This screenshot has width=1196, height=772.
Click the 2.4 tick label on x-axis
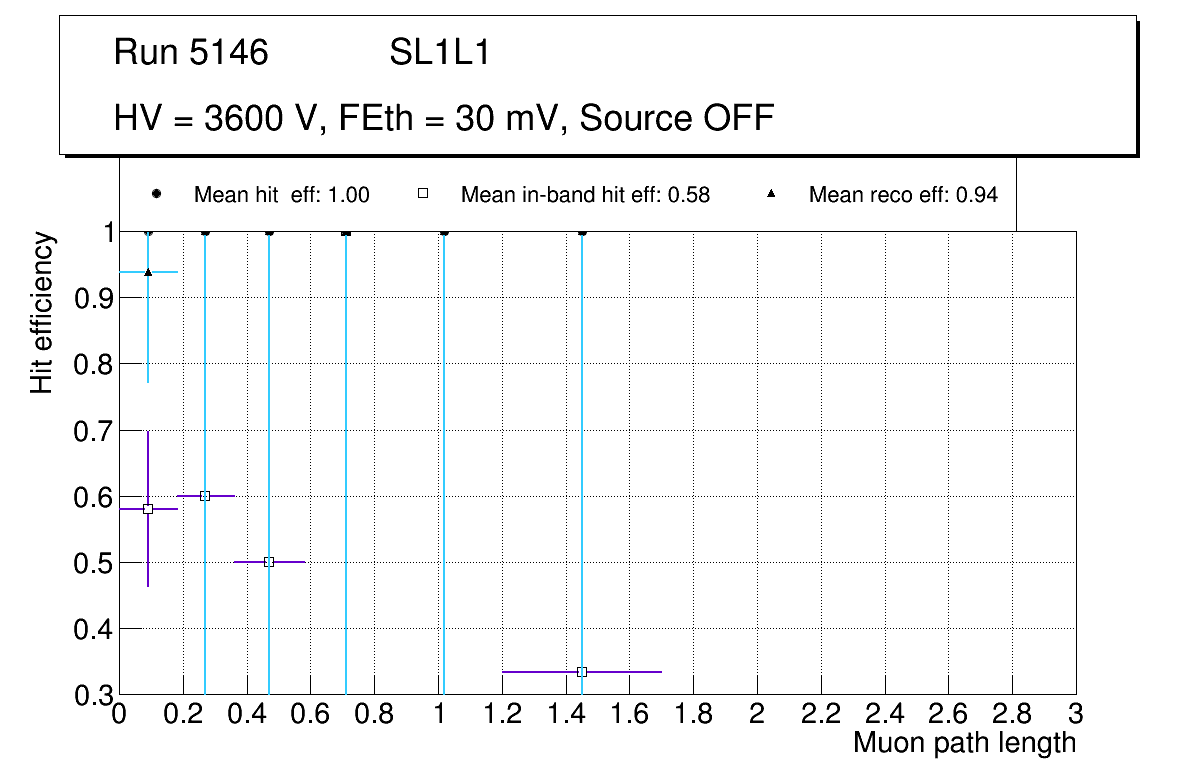(x=885, y=714)
